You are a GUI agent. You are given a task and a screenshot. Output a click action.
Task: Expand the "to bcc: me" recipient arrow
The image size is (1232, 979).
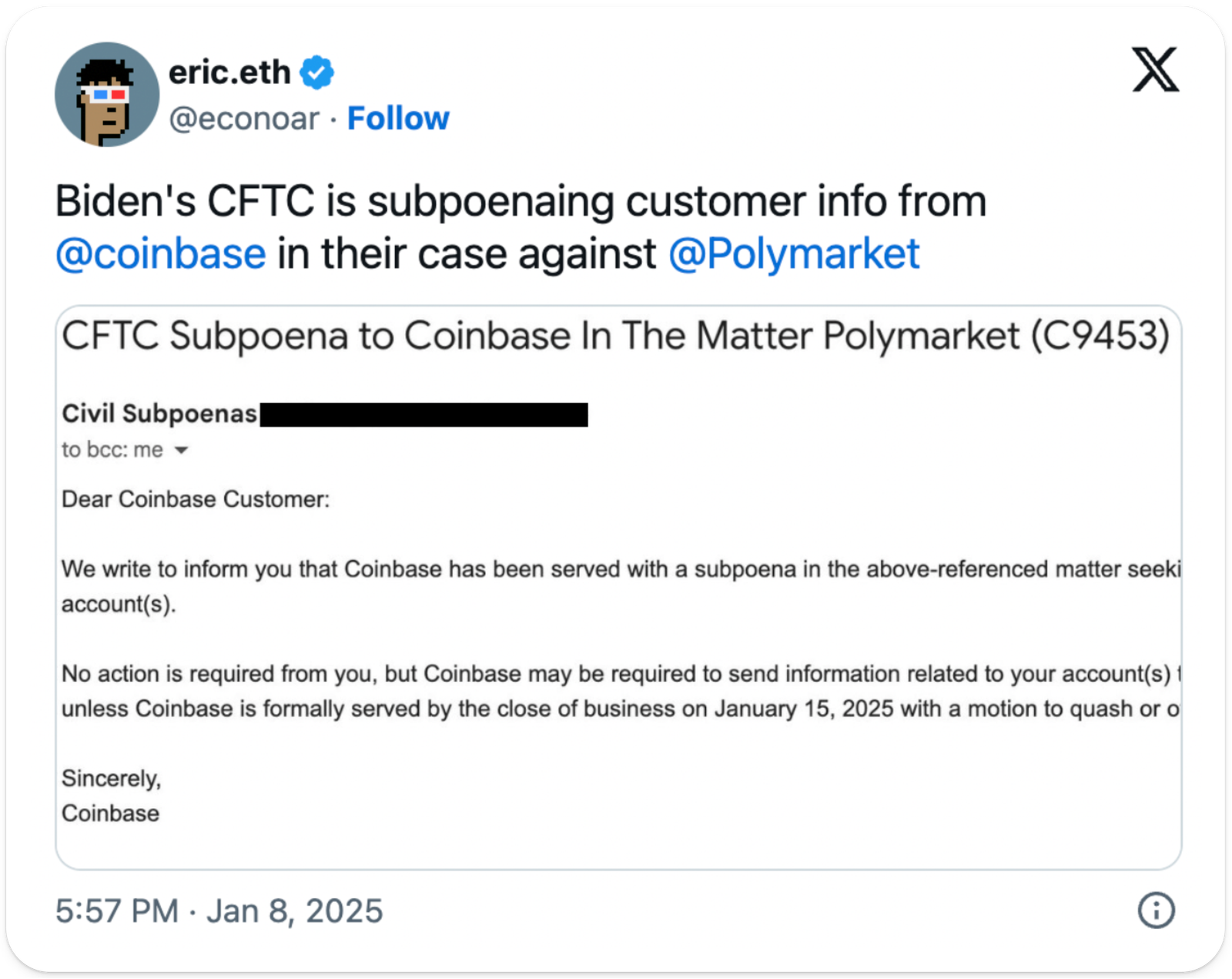pyautogui.click(x=182, y=451)
